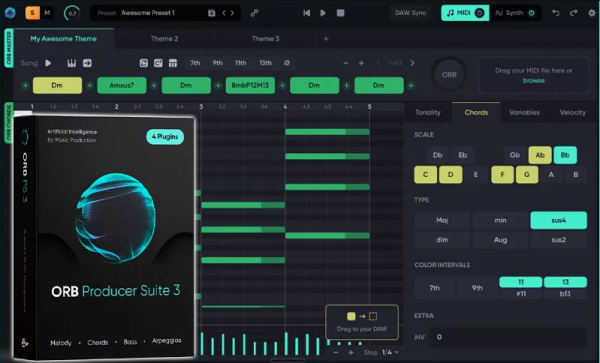600x363 pixels.
Task: Enable the 13th option in song toolbar
Action: 265,63
